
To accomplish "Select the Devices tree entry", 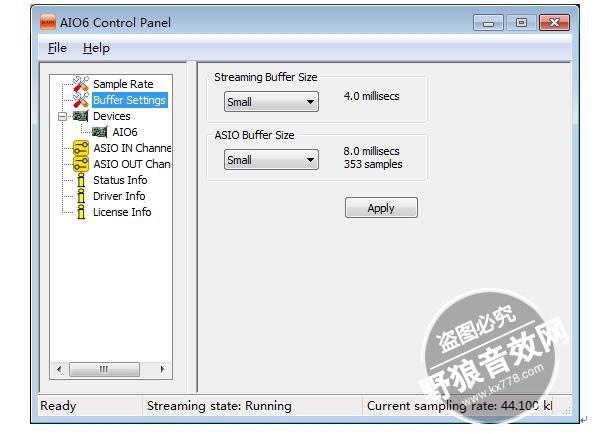I will [x=112, y=116].
